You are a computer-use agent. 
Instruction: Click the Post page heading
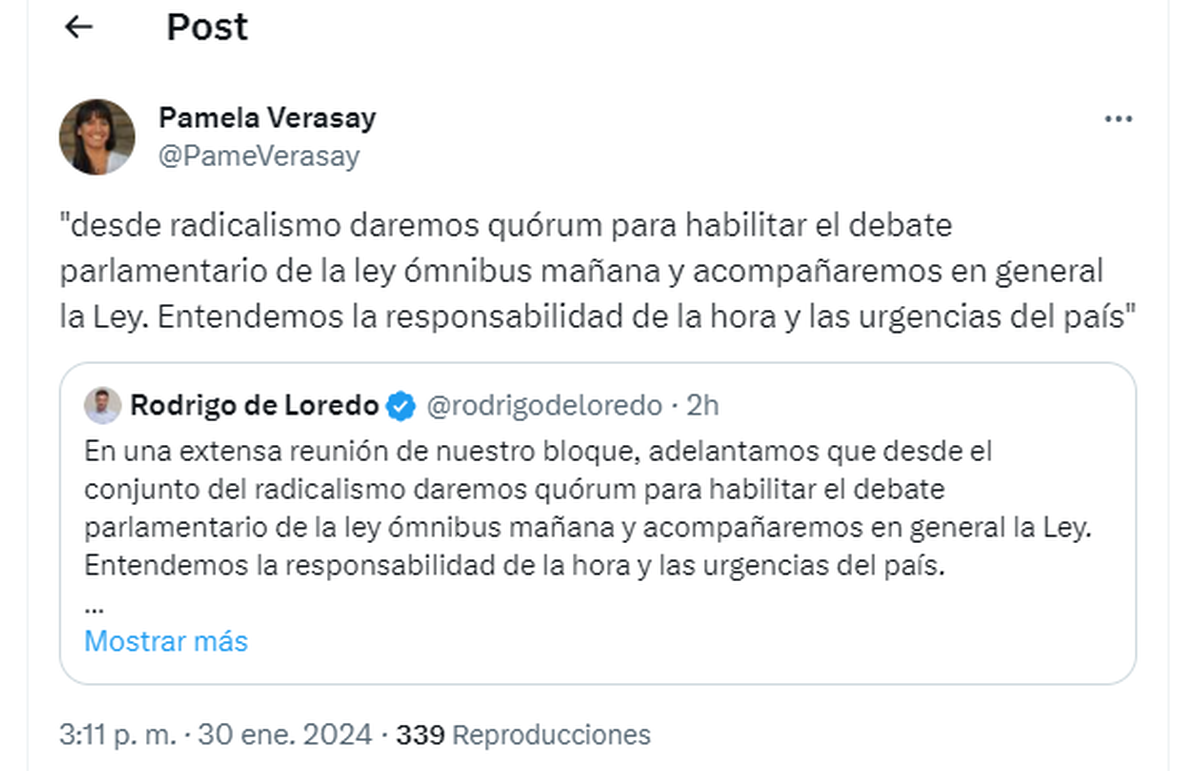[x=207, y=28]
